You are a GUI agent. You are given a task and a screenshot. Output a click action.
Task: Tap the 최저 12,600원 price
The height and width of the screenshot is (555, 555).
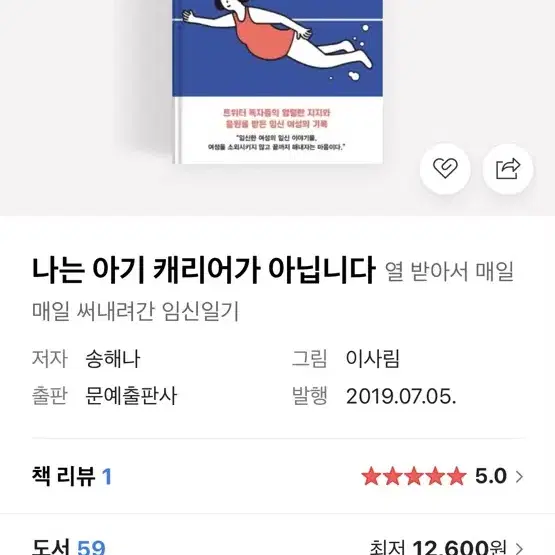coord(437,547)
